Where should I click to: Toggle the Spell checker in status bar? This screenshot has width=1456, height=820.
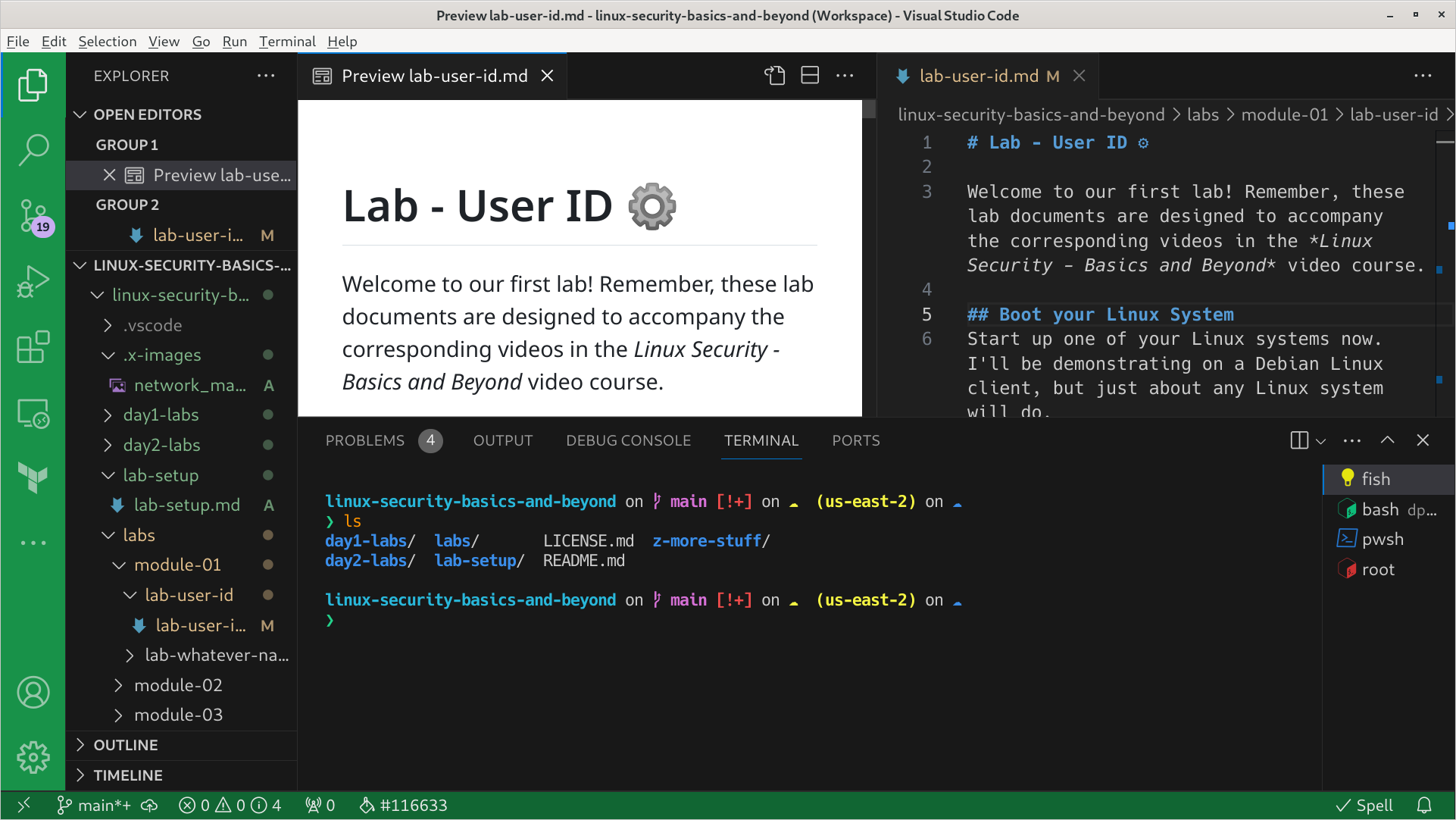1364,806
